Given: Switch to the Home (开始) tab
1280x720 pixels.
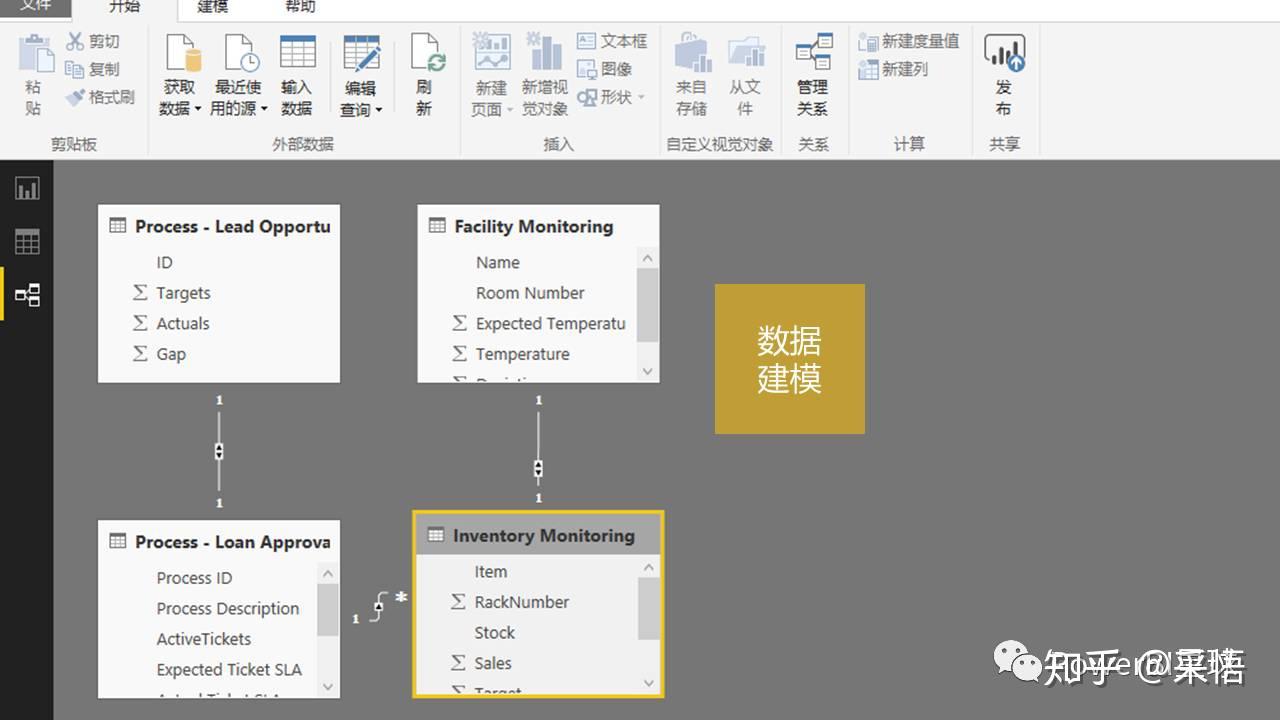Looking at the screenshot, I should coord(125,8).
